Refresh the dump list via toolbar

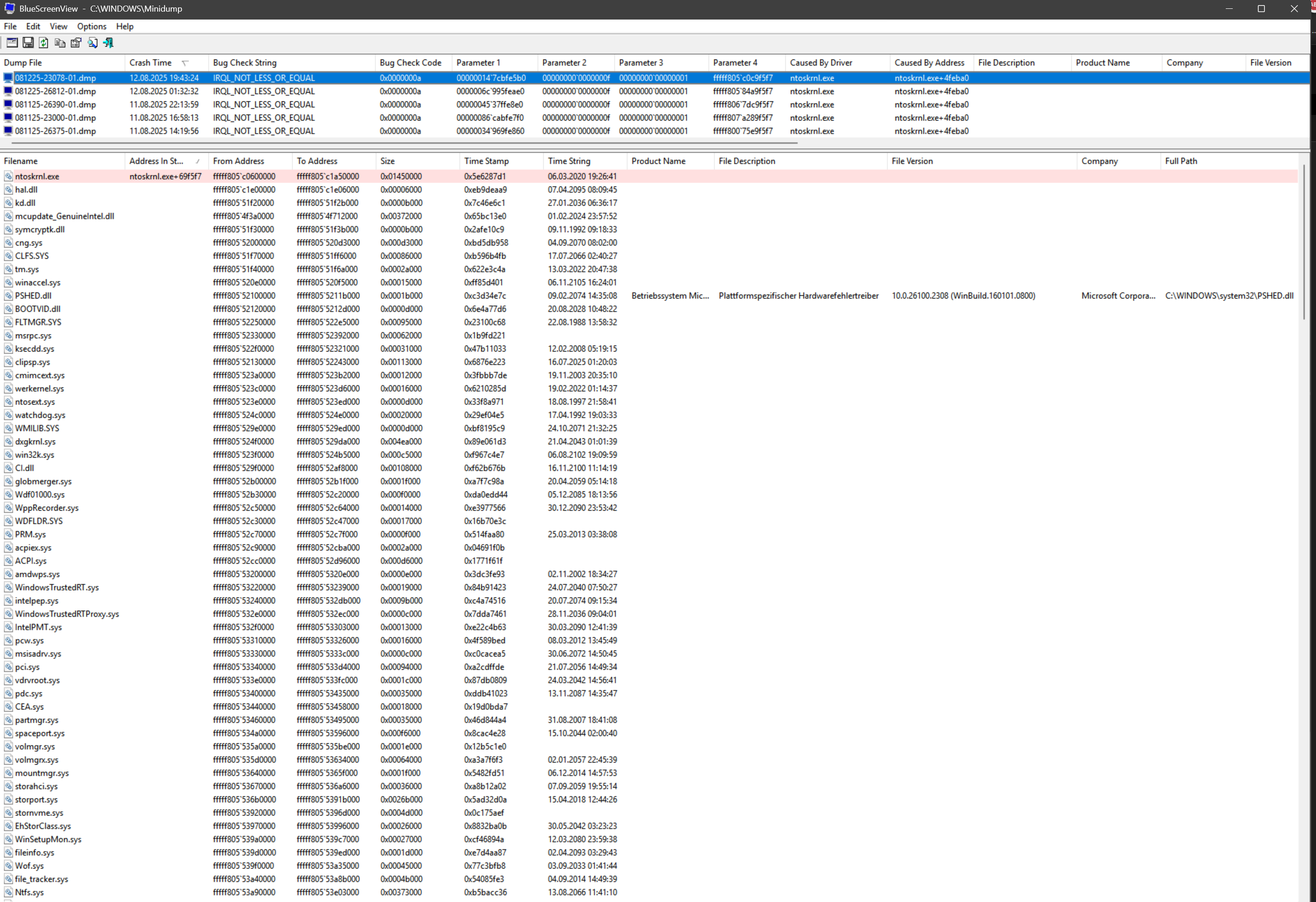pyautogui.click(x=44, y=42)
